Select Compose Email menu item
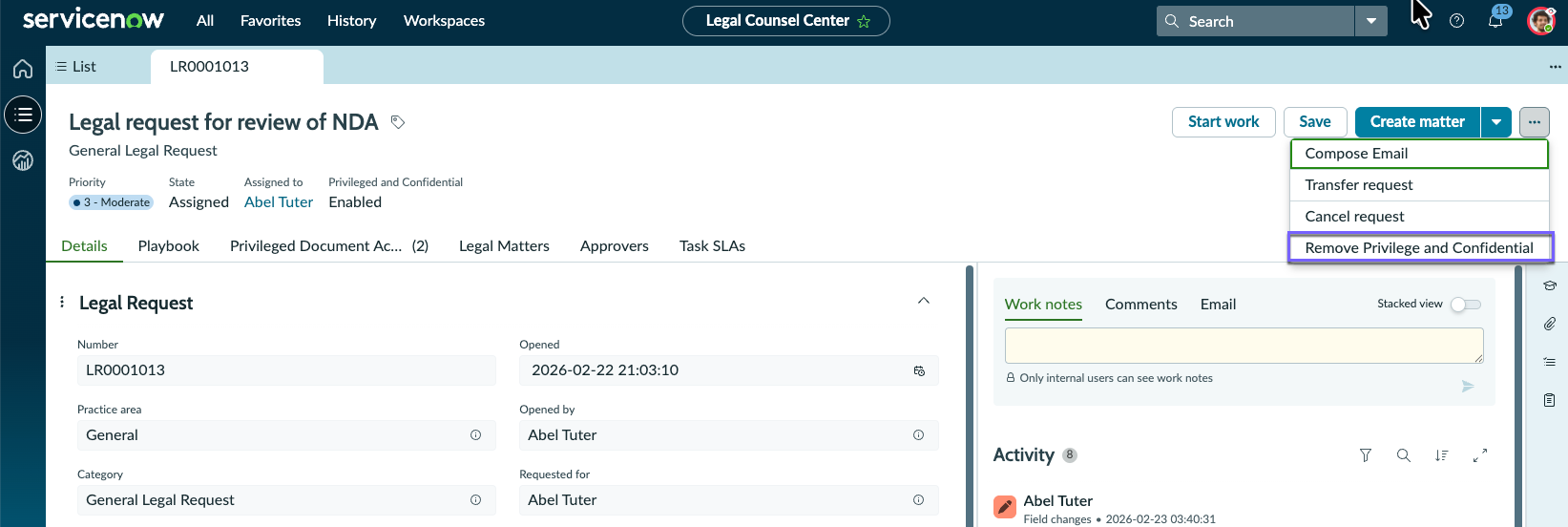 tap(1419, 154)
